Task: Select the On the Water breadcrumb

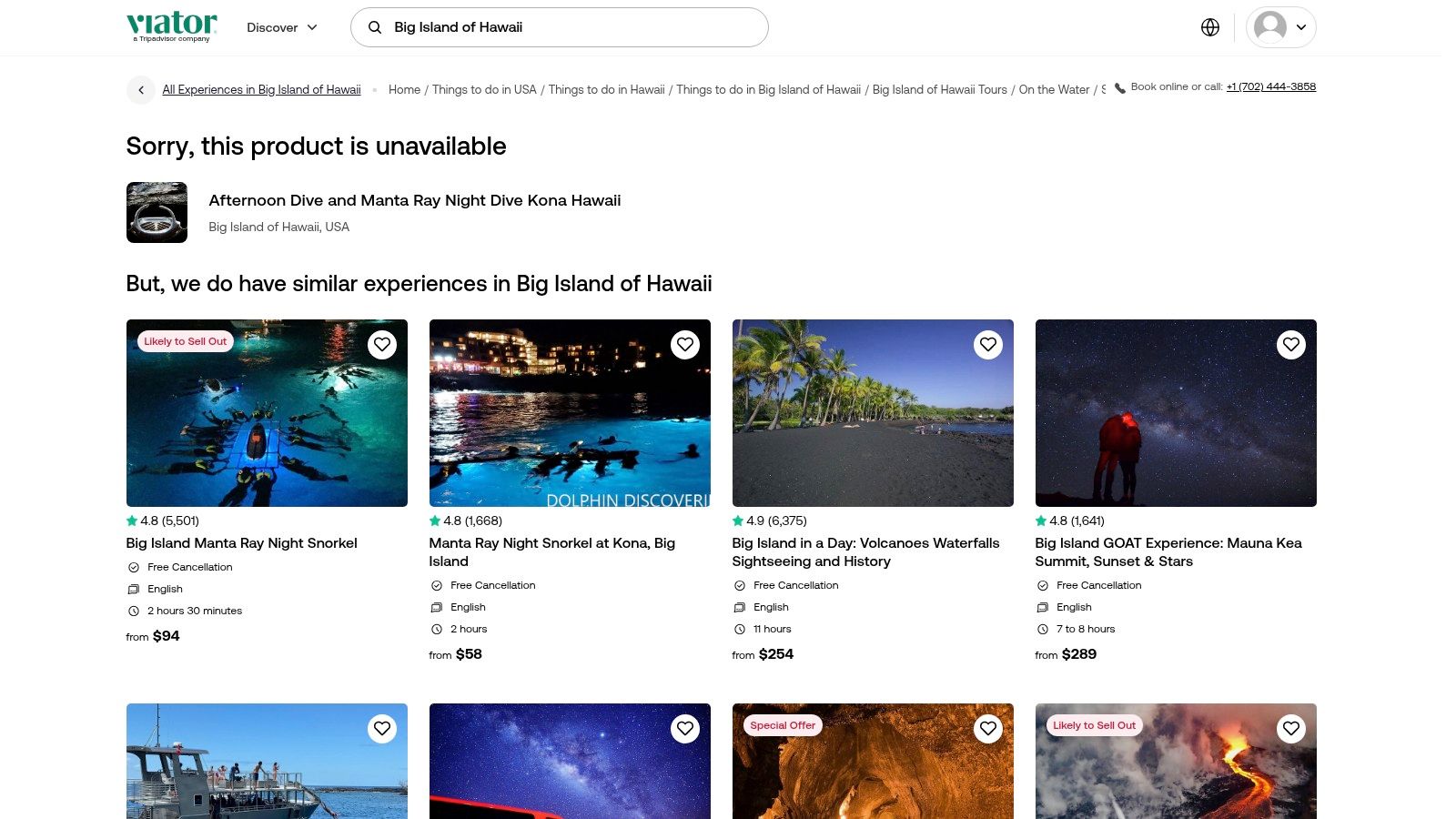Action: (1054, 90)
